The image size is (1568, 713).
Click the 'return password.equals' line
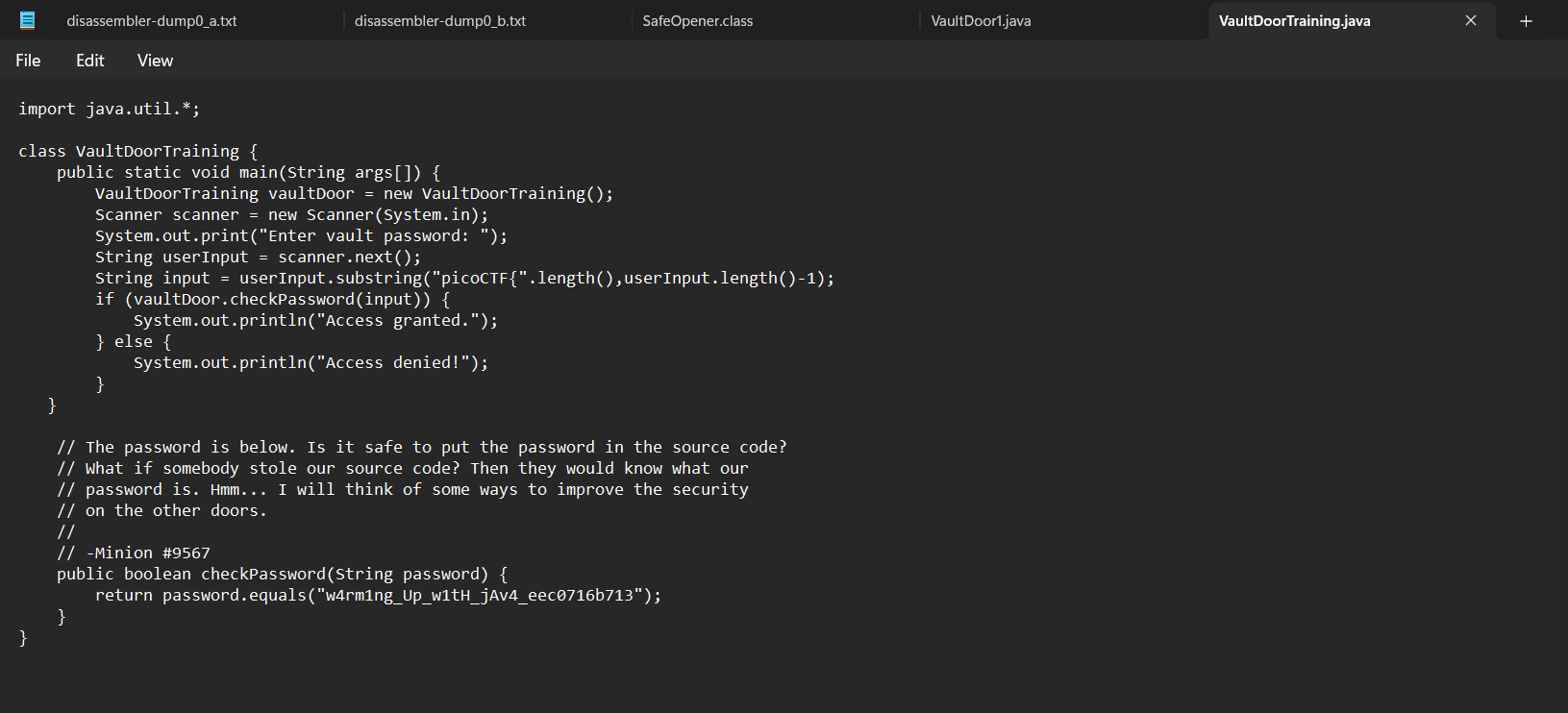[x=378, y=595]
